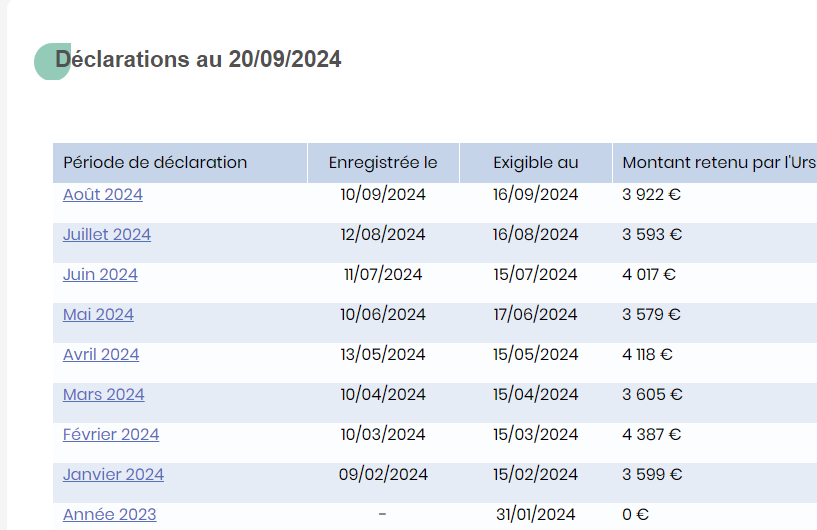The image size is (817, 530).
Task: Select the 31/01/2024 due date cell
Action: (536, 514)
